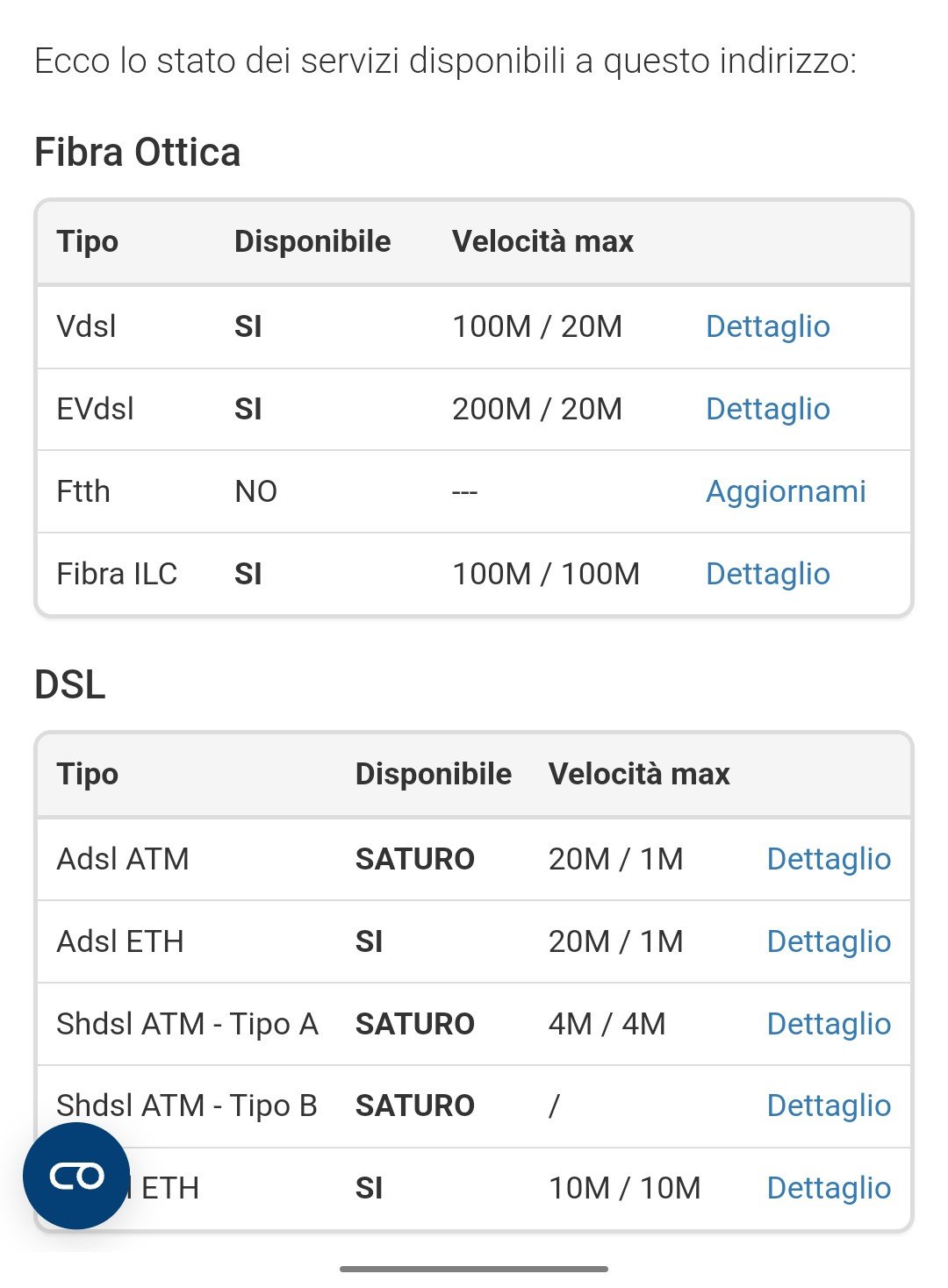Image resolution: width=948 pixels, height=1288 pixels.
Task: Click the 100M / 100M speed value
Action: click(x=545, y=574)
